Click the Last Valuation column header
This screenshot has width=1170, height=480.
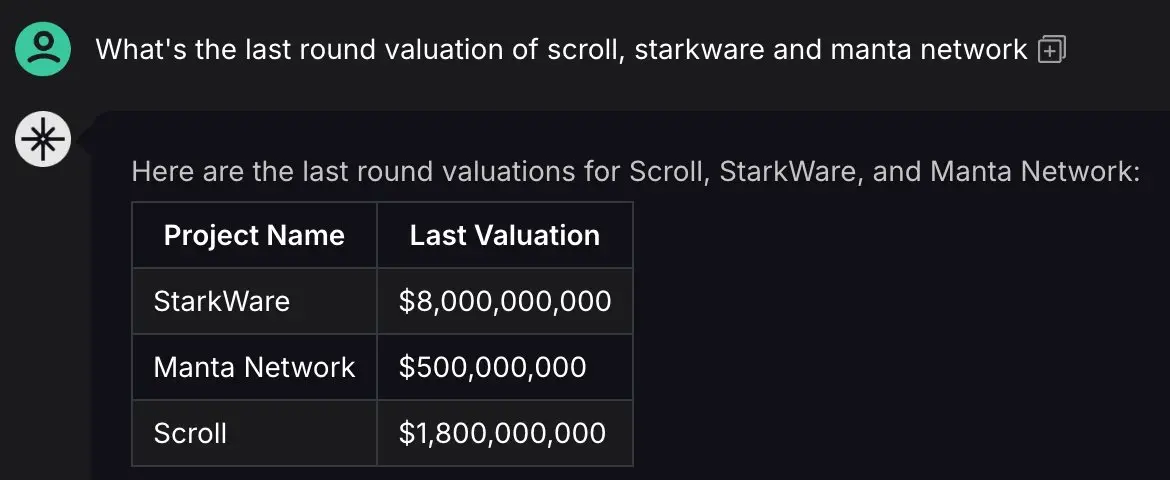click(504, 235)
